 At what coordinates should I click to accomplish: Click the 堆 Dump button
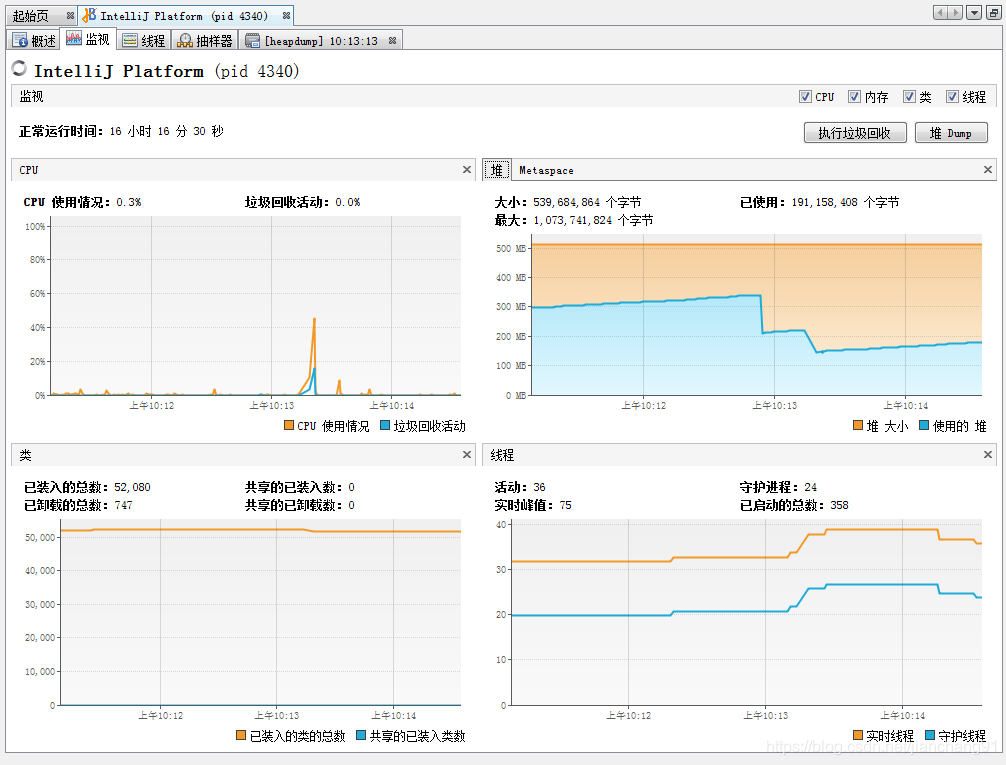coord(951,133)
